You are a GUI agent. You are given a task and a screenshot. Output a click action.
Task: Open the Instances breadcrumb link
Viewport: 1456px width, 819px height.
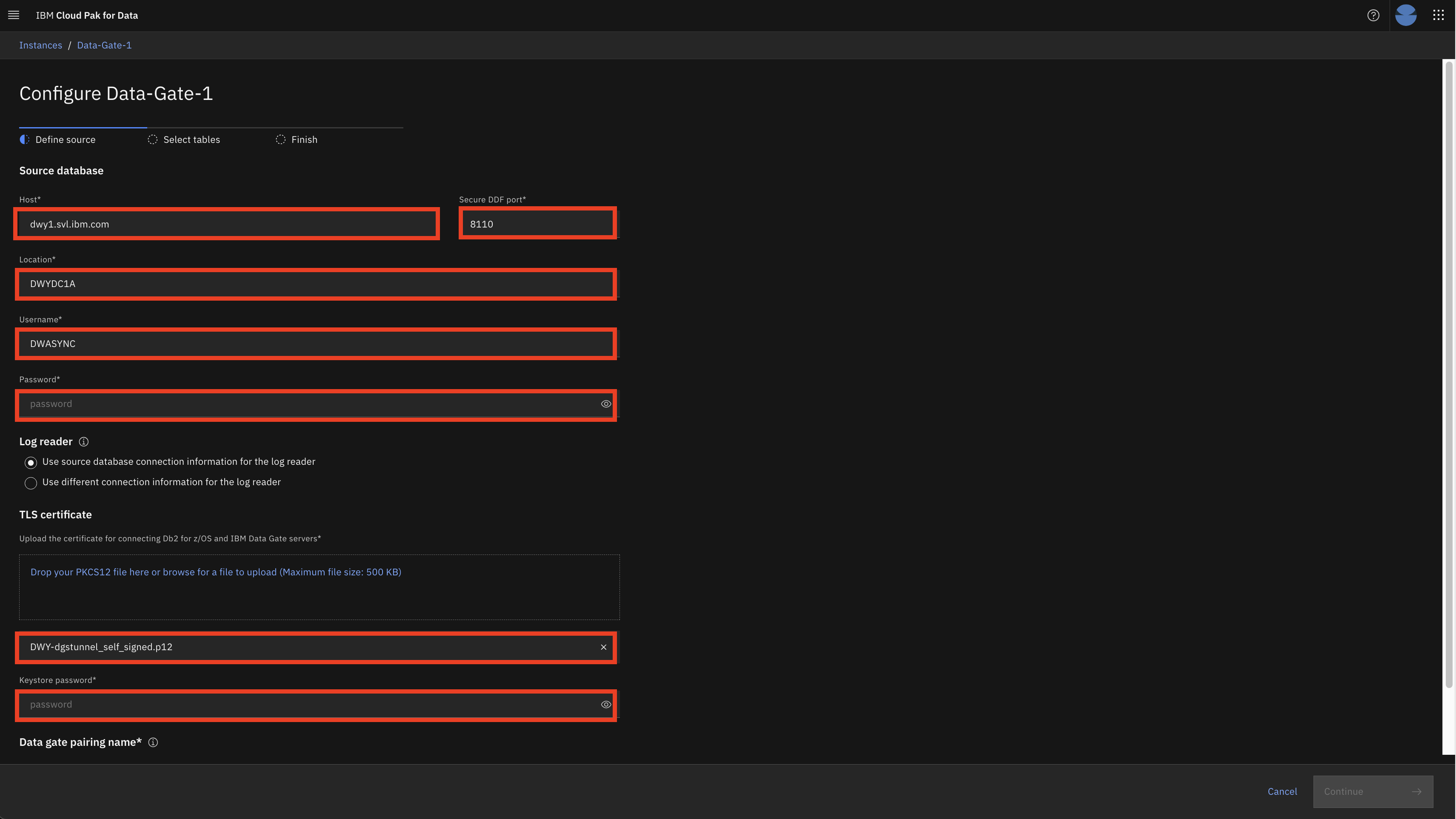tap(40, 45)
